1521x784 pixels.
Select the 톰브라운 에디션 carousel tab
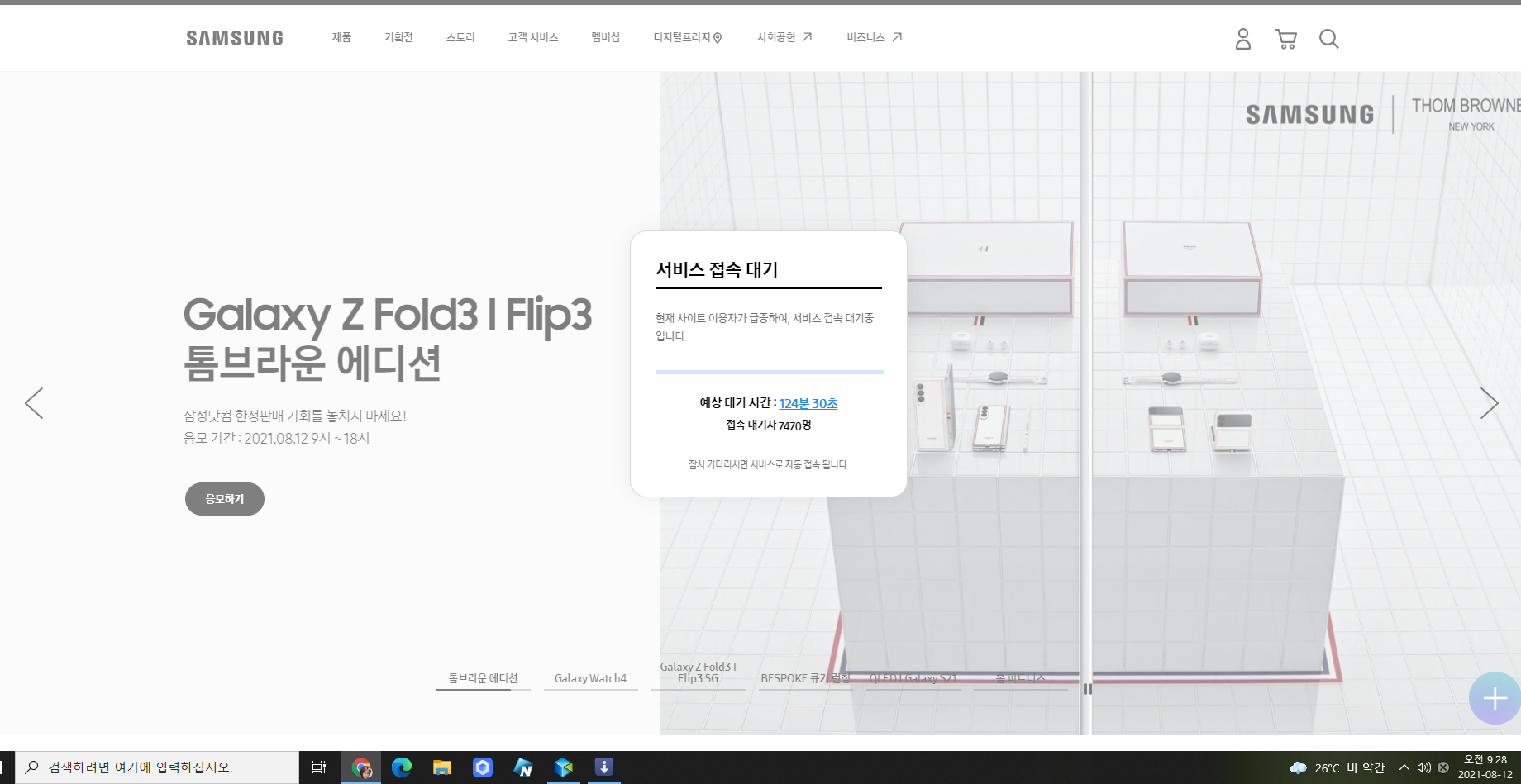(484, 678)
